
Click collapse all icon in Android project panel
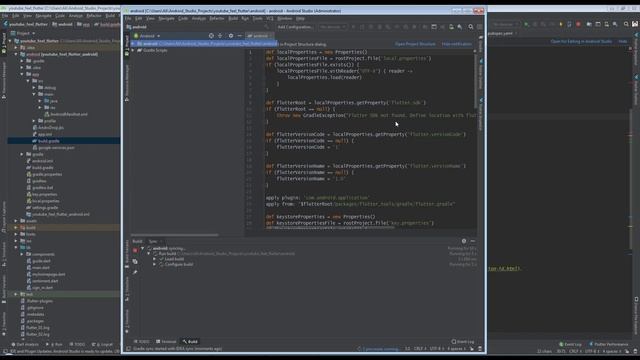220,36
